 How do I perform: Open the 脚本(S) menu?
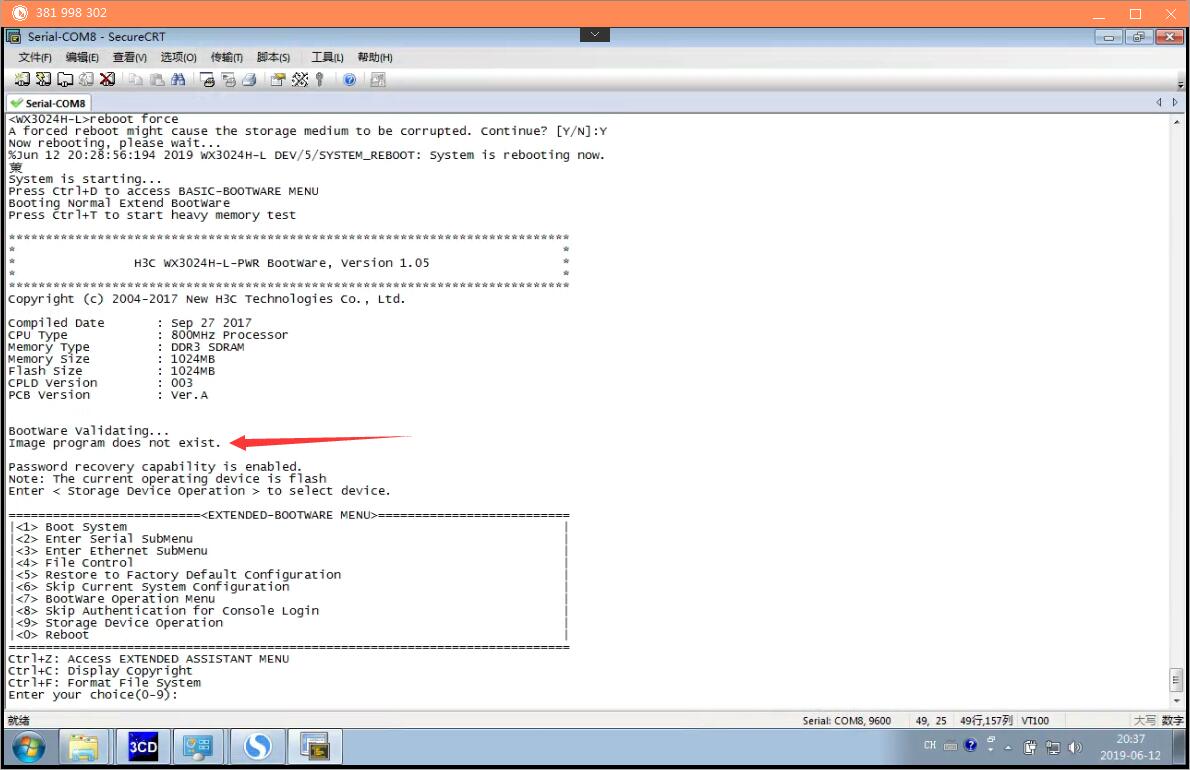coord(273,57)
